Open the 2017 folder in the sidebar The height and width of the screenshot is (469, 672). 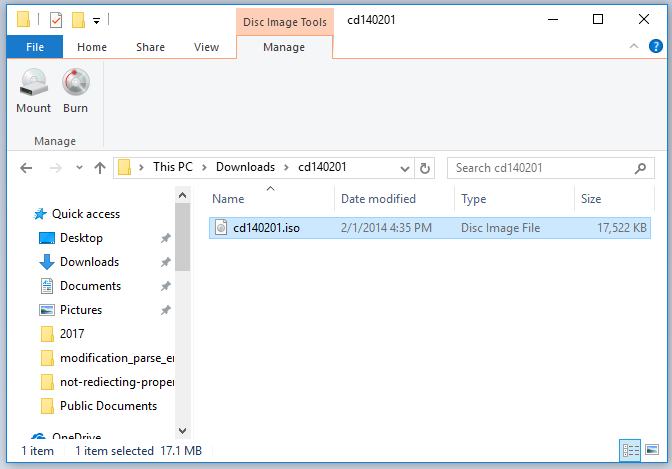pos(72,334)
